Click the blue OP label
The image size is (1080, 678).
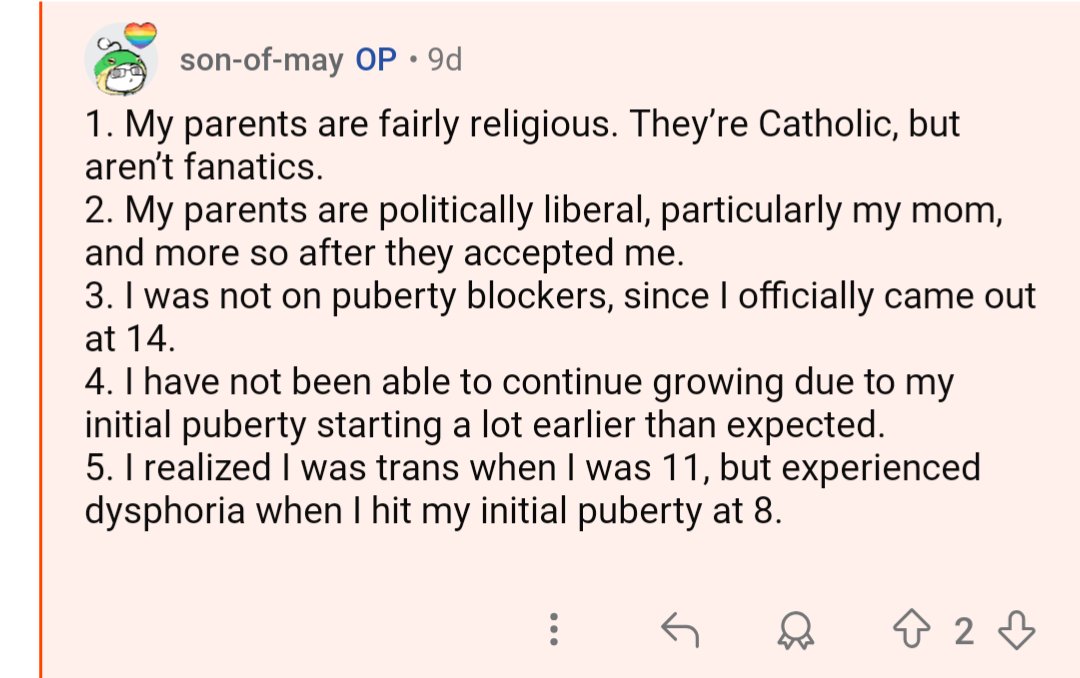click(376, 60)
